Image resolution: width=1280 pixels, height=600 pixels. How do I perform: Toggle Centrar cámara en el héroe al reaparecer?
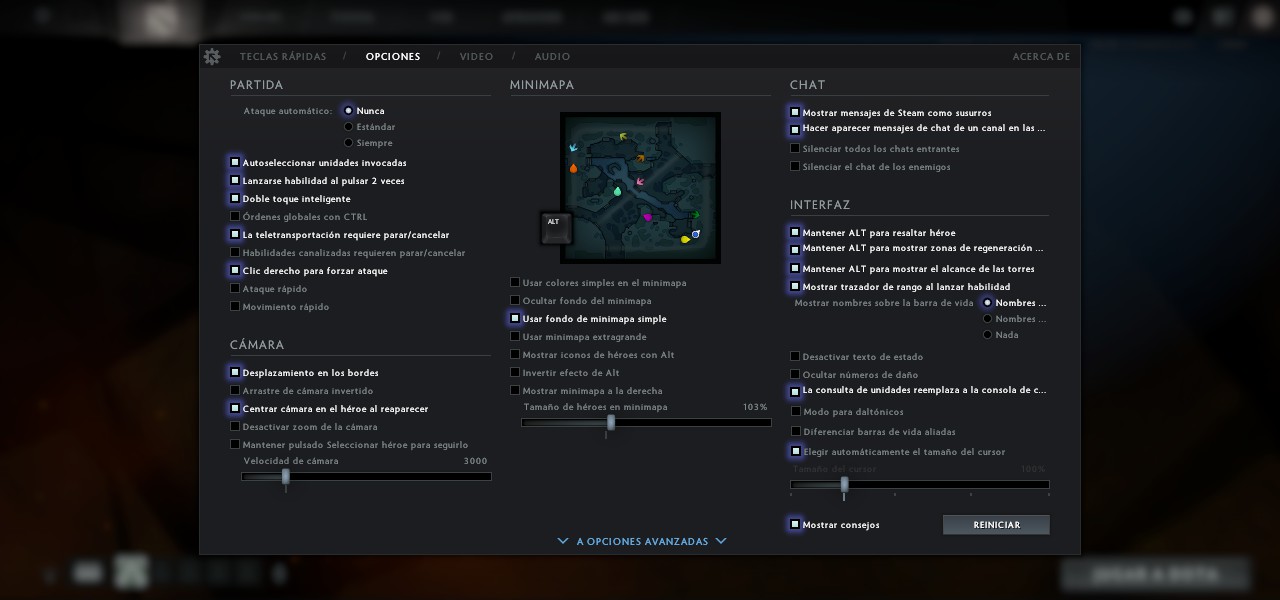[x=235, y=408]
